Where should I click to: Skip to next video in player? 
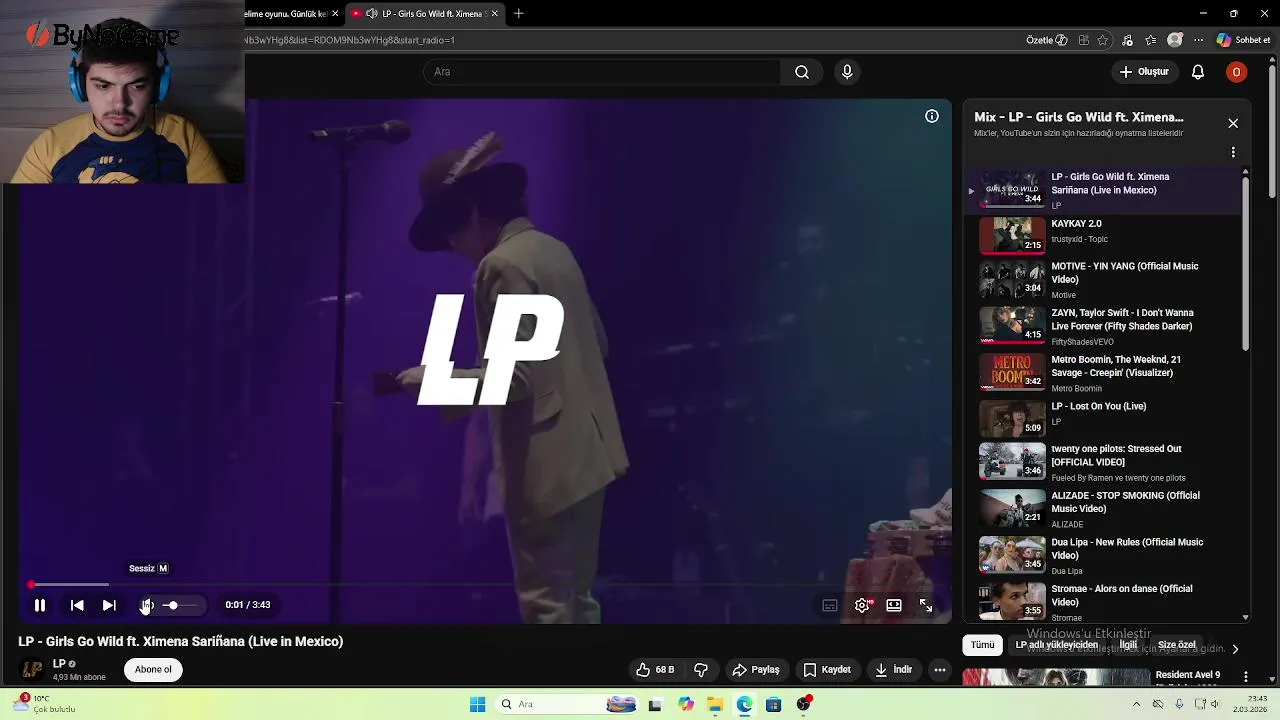pos(109,605)
